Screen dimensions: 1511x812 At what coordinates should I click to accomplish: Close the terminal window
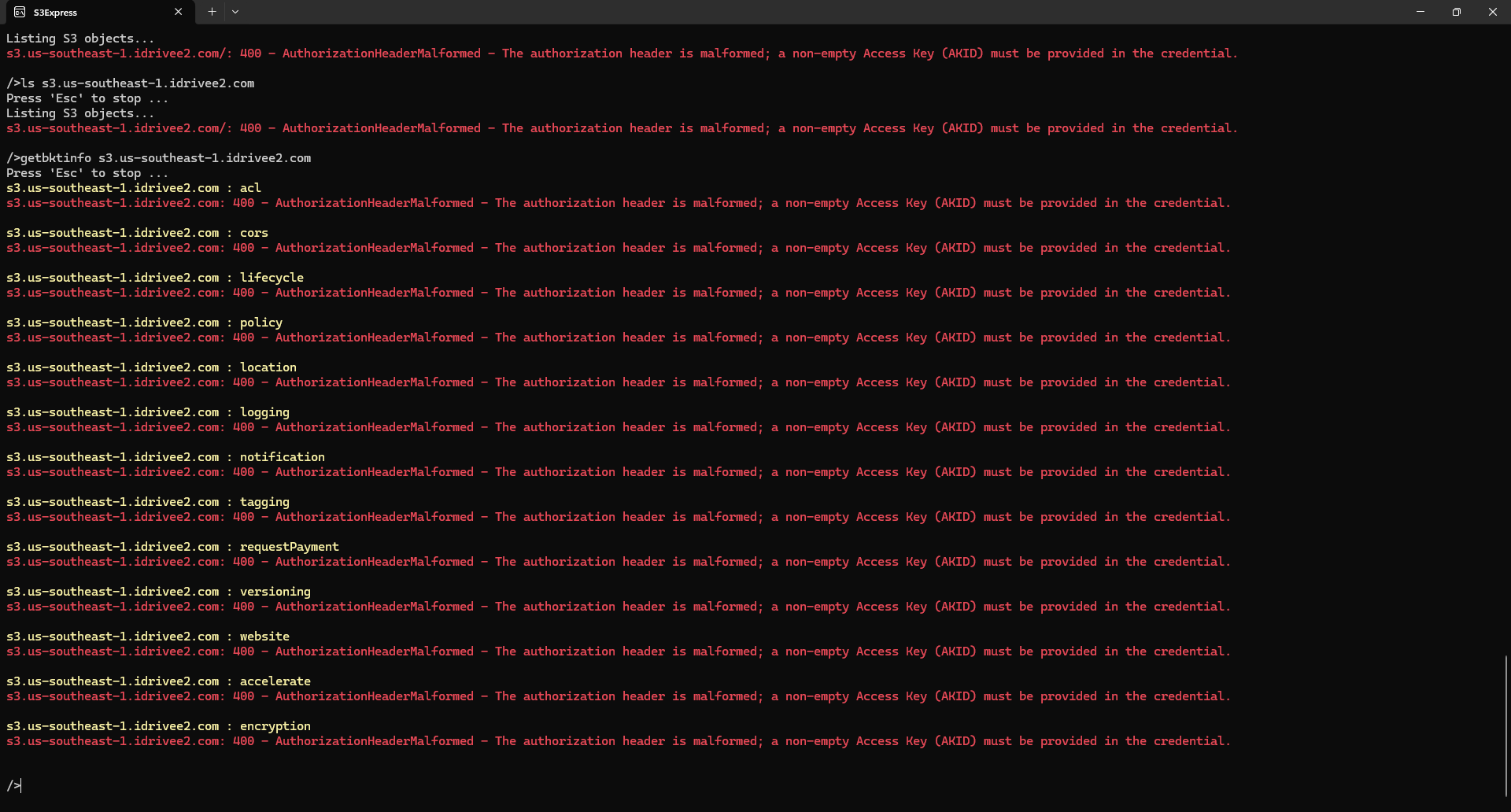(1493, 12)
